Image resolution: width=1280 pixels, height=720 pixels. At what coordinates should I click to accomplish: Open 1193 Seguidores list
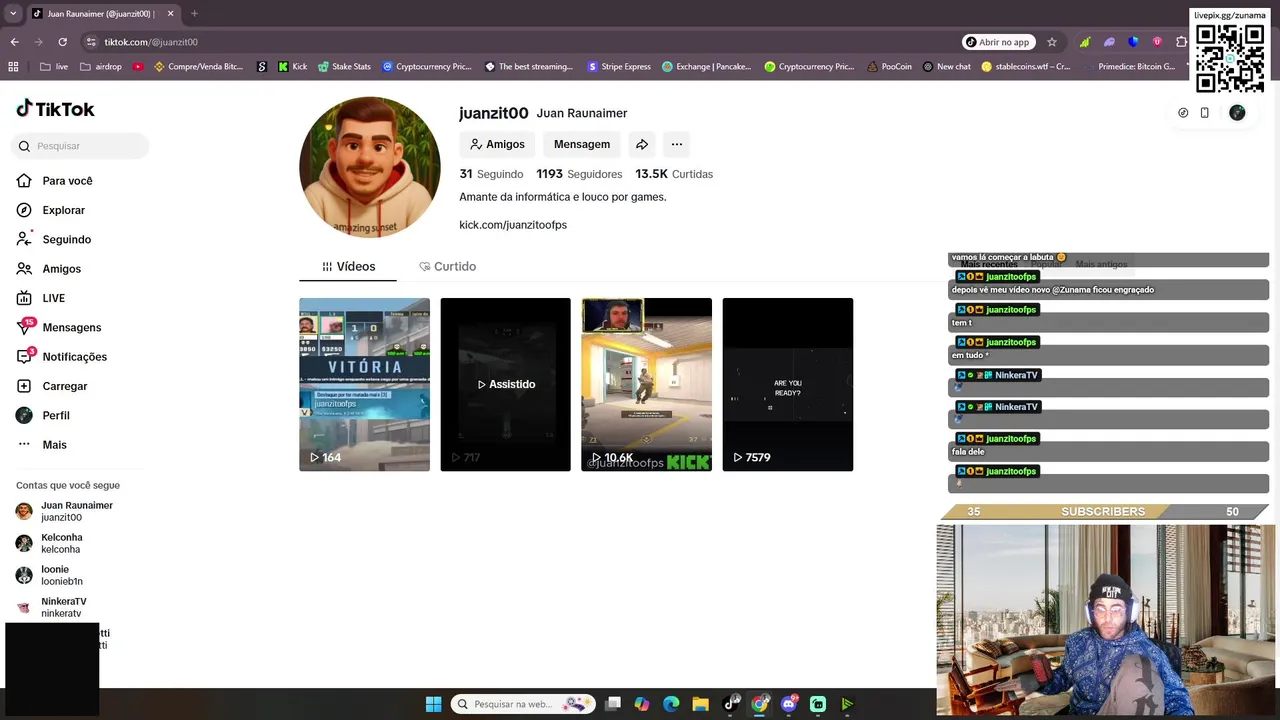[579, 174]
